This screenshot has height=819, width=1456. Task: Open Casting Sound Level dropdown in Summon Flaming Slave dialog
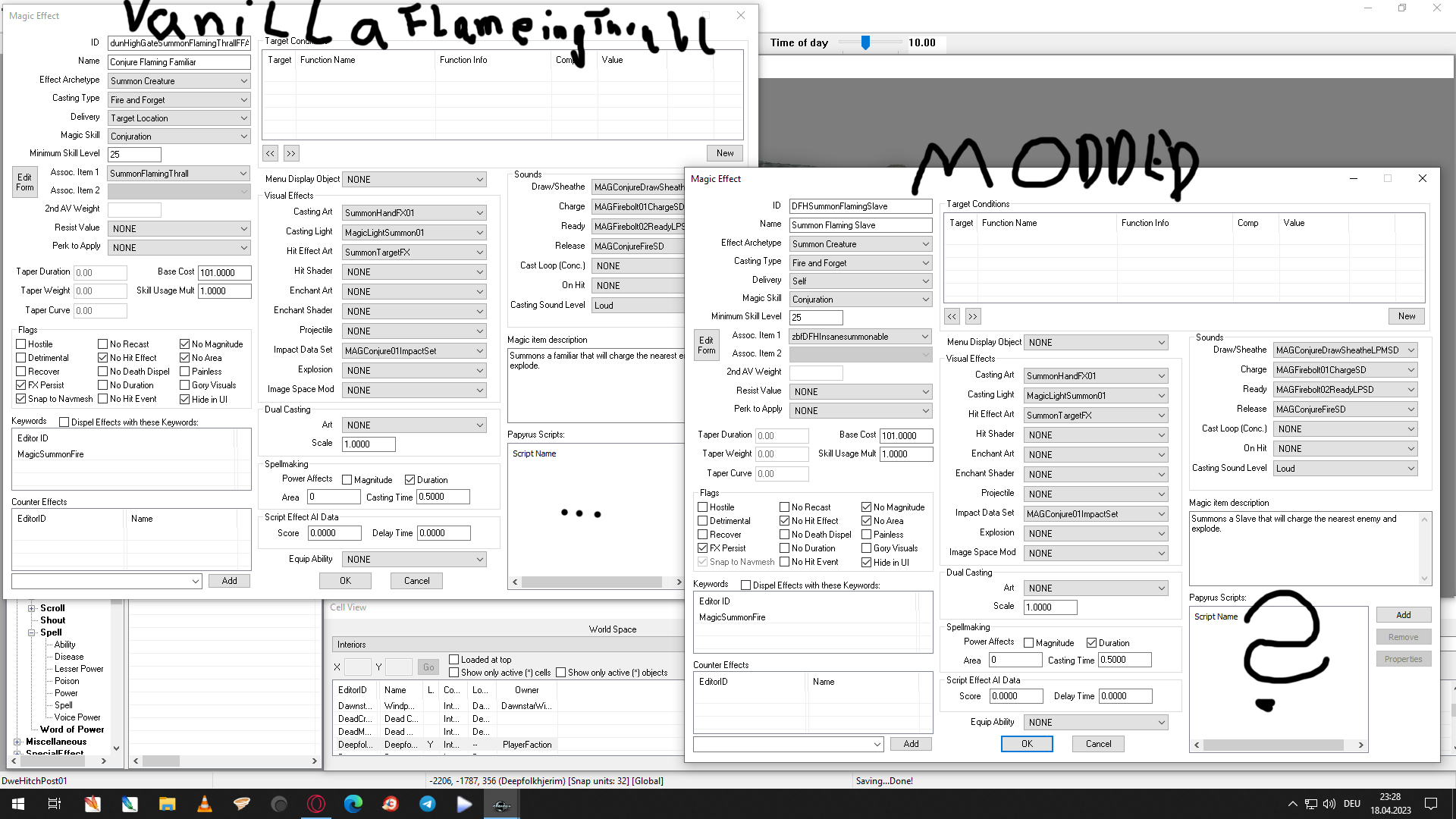coord(1345,469)
